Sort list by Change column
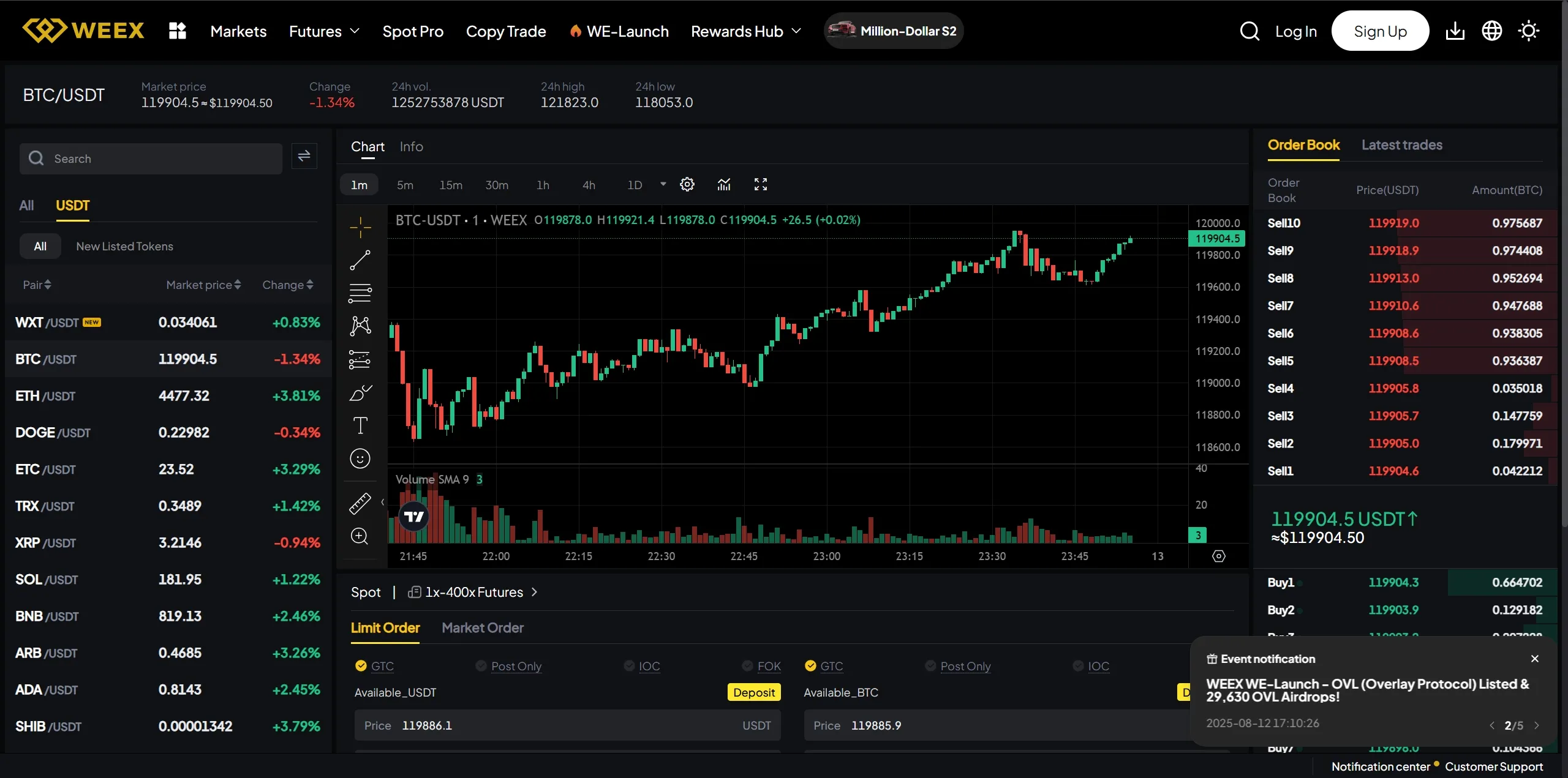Image resolution: width=1568 pixels, height=778 pixels. tap(288, 285)
